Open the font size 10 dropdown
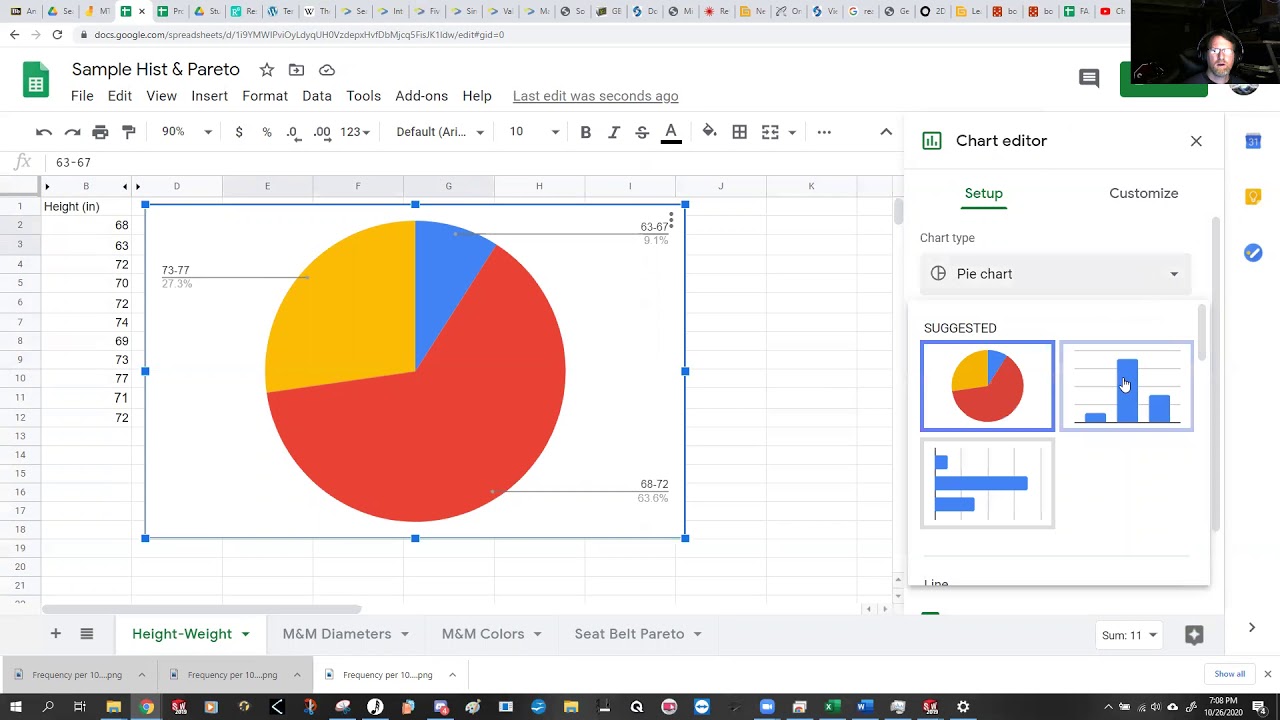The image size is (1280, 720). click(534, 132)
